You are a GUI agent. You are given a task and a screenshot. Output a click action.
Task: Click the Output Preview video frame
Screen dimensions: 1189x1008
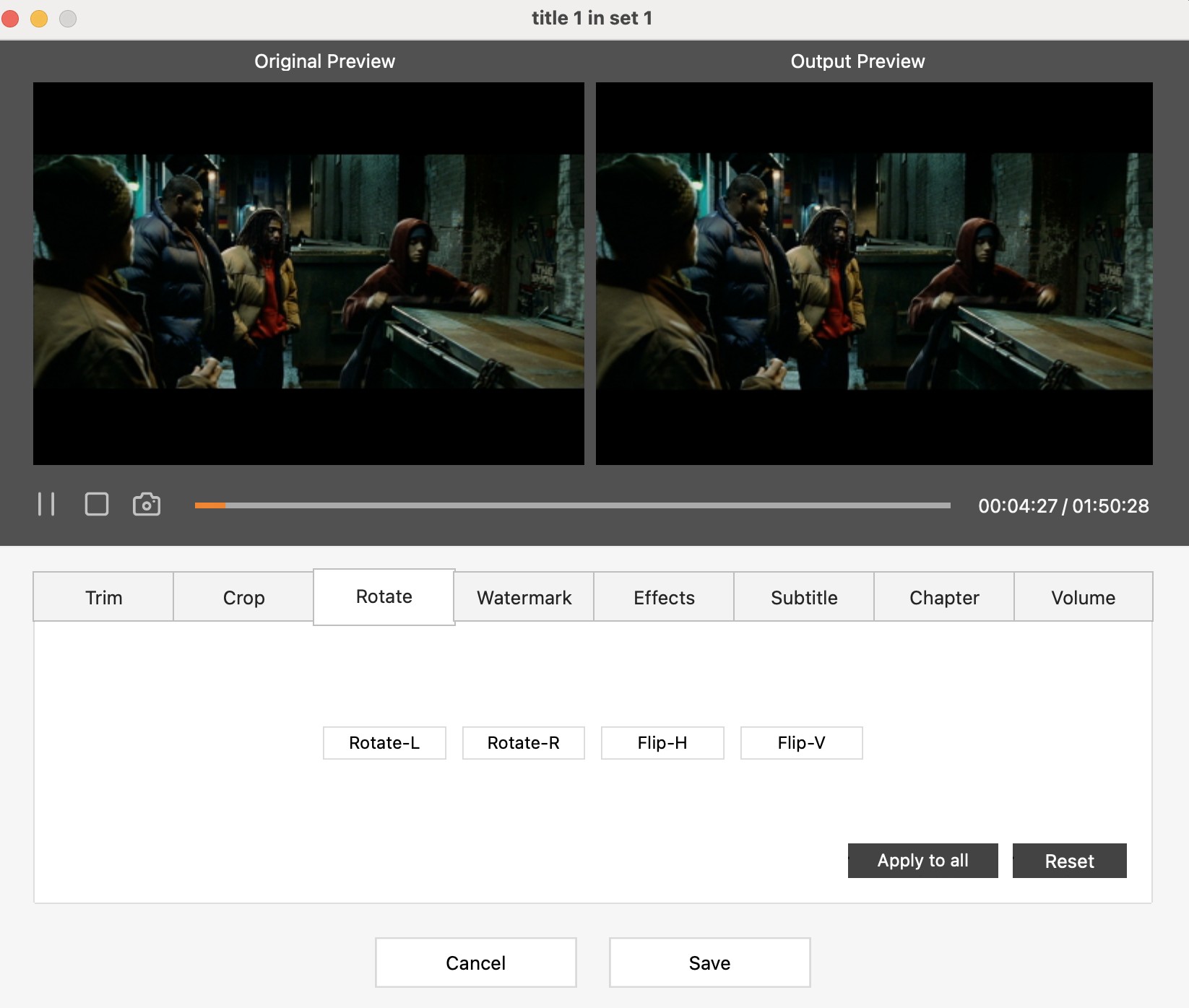(874, 274)
